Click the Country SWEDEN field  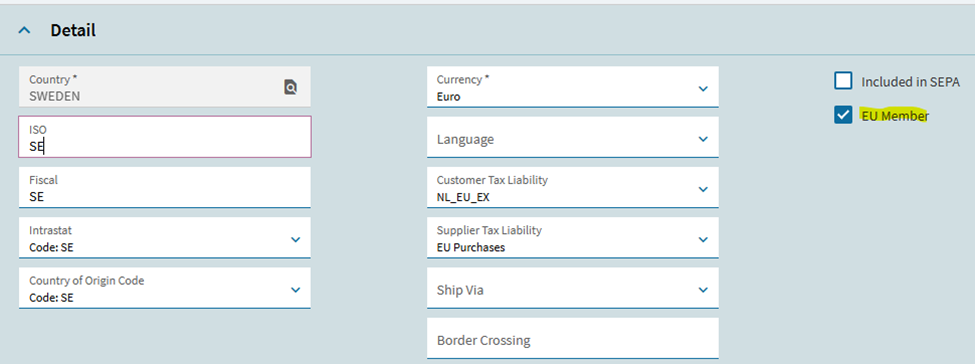[x=165, y=86]
